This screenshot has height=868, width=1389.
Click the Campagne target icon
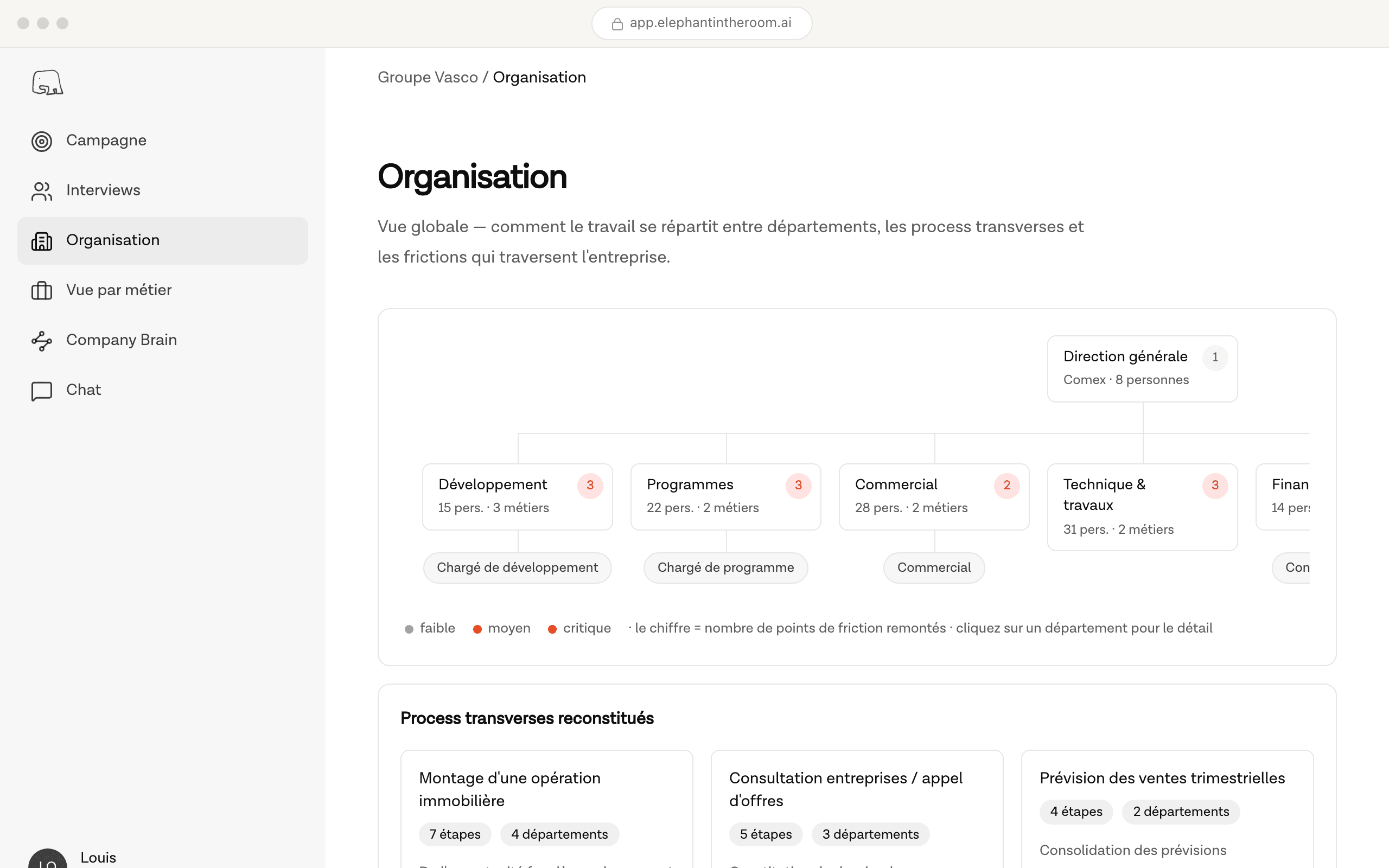click(x=42, y=141)
